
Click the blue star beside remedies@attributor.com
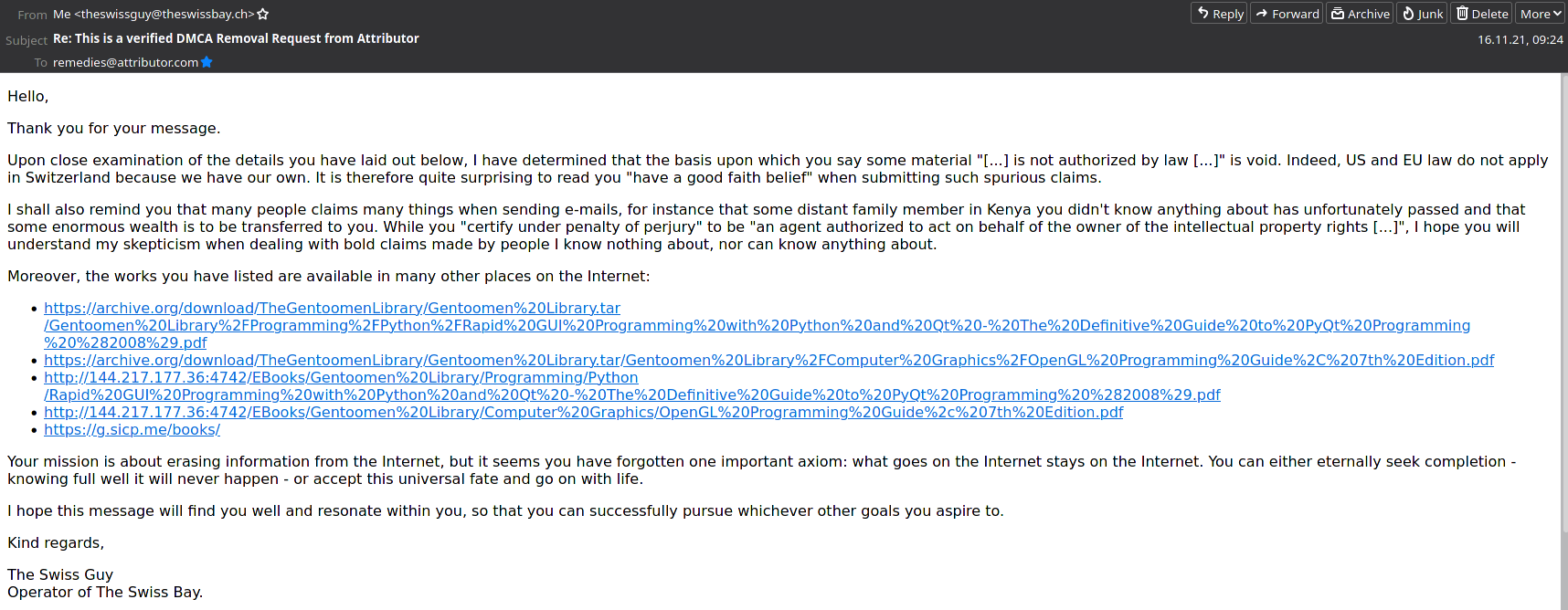pos(207,62)
